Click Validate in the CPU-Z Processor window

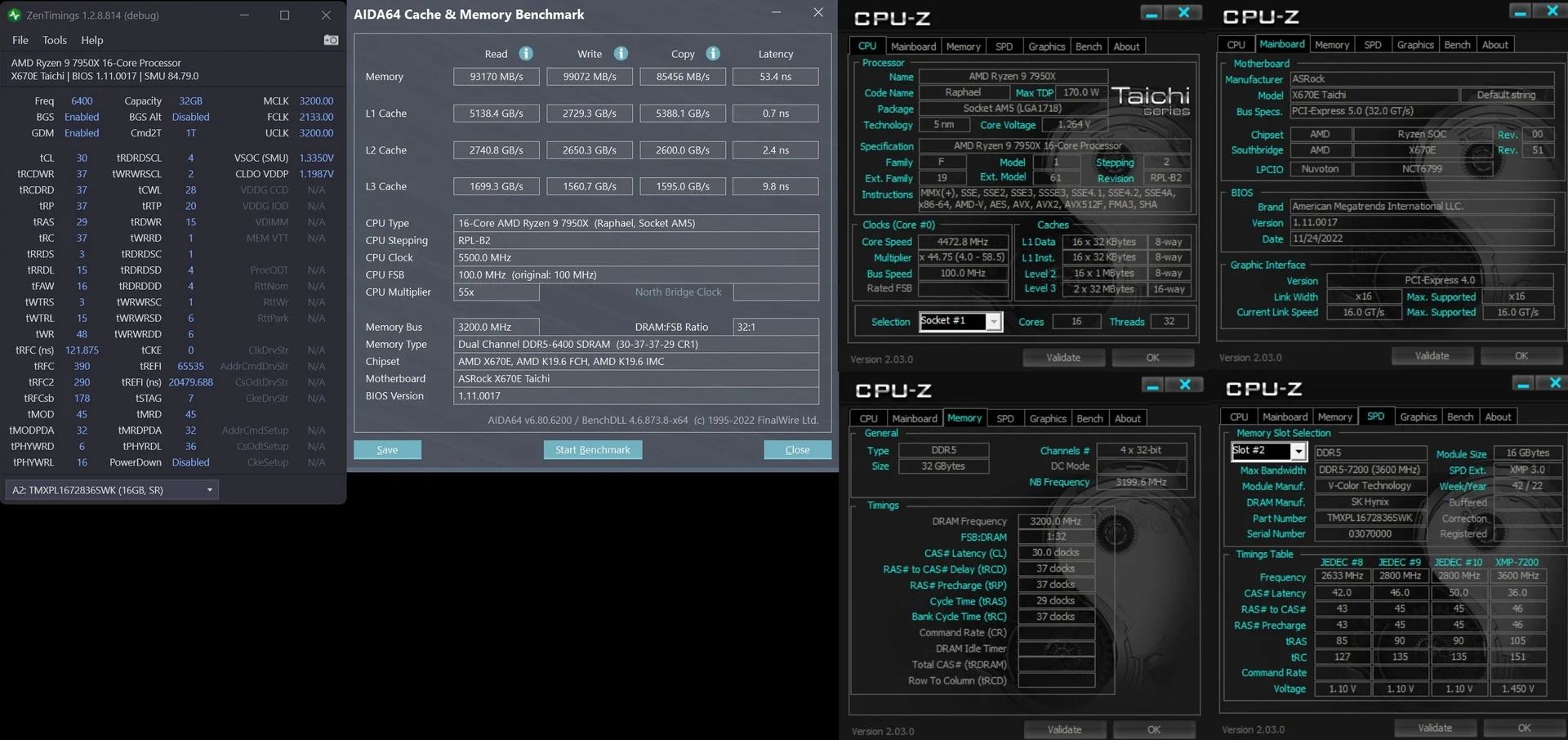pos(1063,358)
